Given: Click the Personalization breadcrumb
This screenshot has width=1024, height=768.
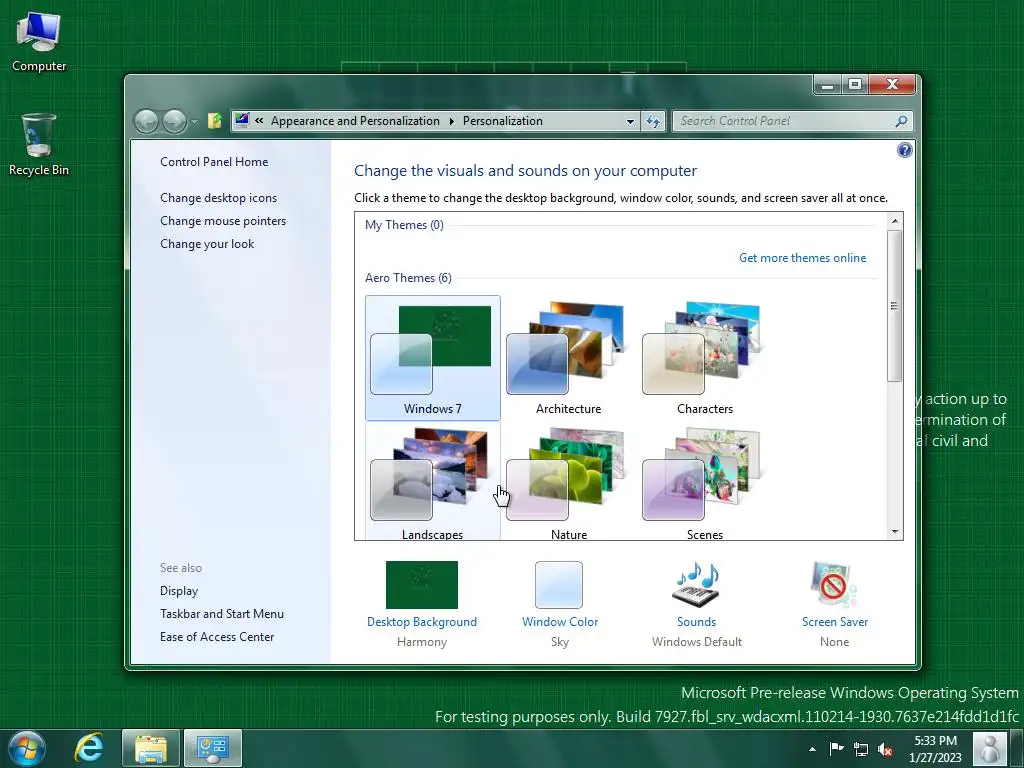Looking at the screenshot, I should click(503, 121).
